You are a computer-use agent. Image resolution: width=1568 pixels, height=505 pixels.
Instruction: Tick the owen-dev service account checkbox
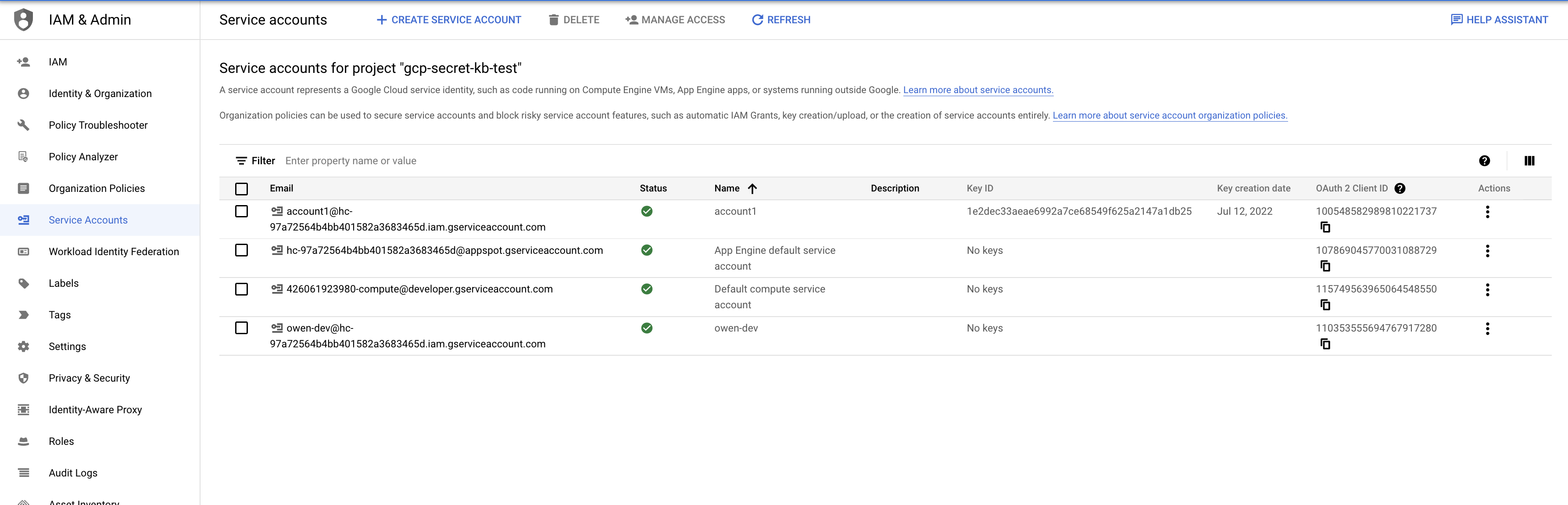[x=242, y=328]
